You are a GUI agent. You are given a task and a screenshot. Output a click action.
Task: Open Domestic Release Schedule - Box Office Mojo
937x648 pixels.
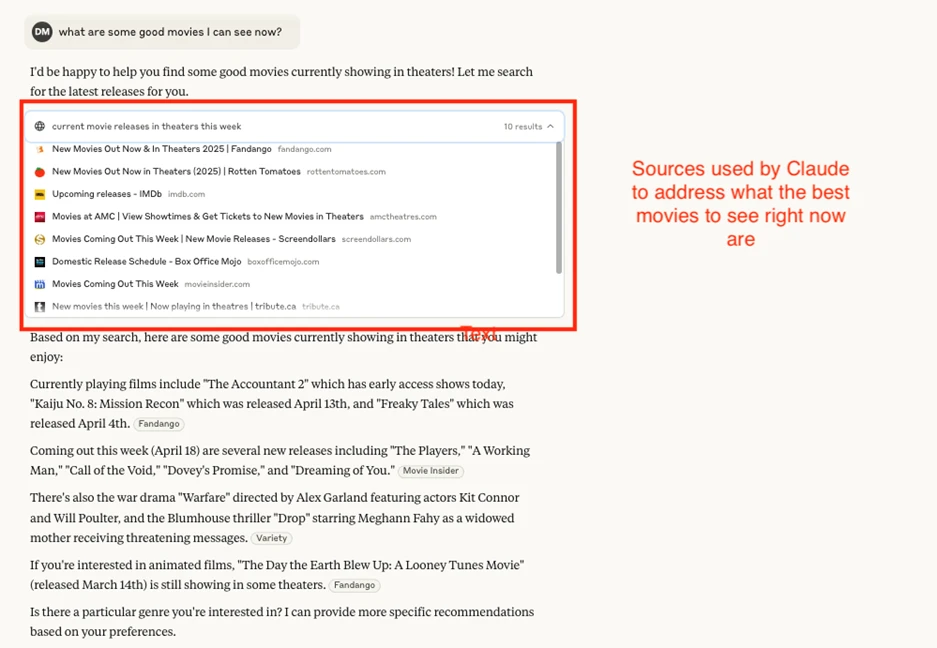point(146,261)
